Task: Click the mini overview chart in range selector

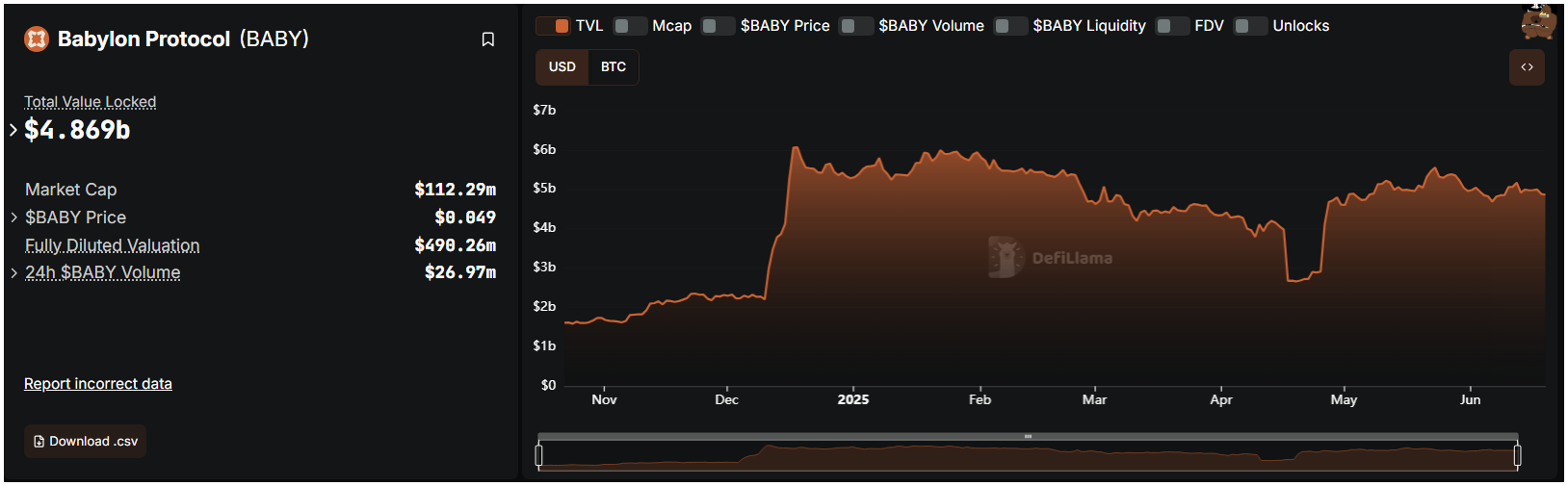Action: click(1028, 456)
